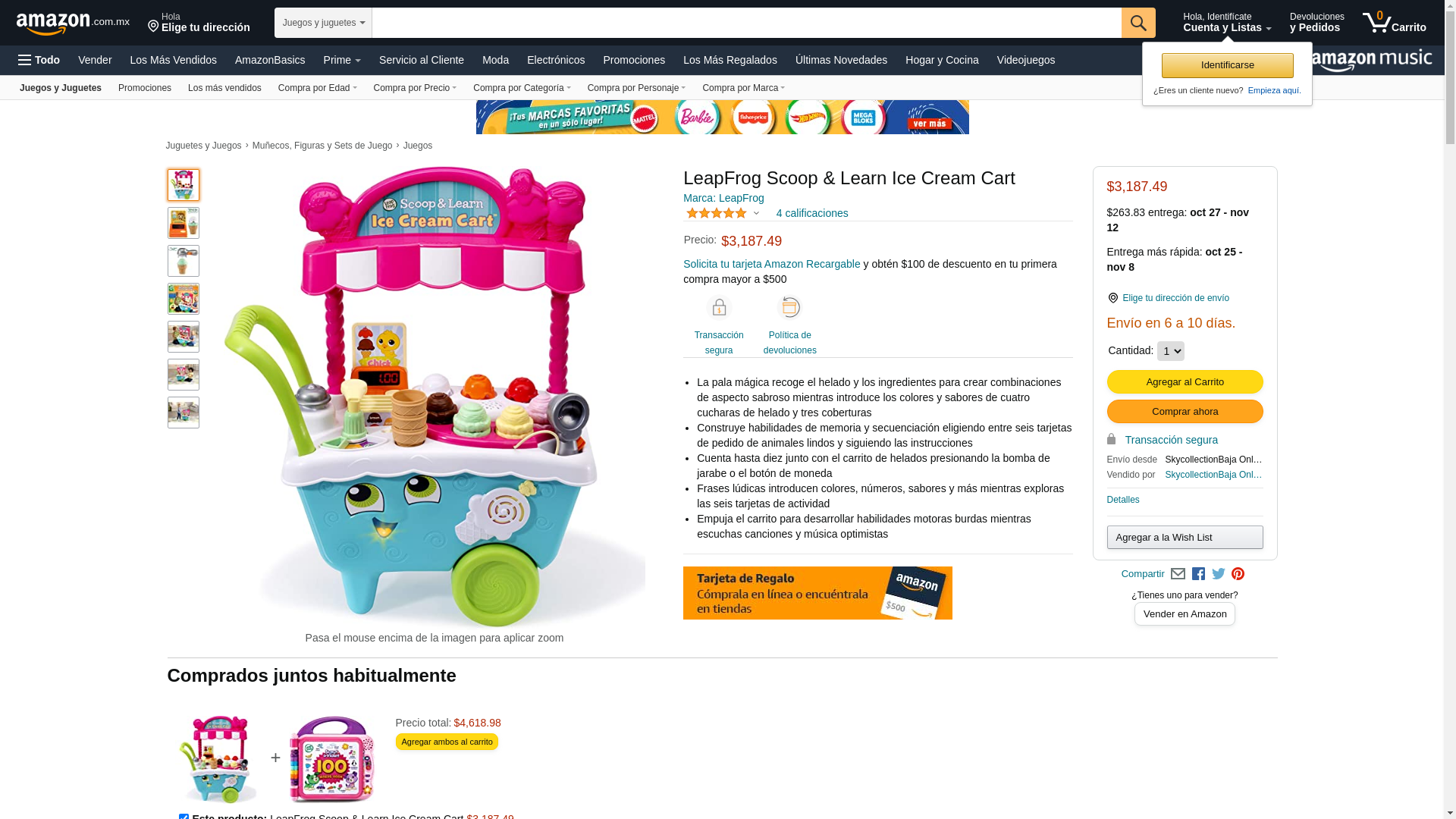Open the Todo hamburger menu
This screenshot has width=1456, height=819.
[x=39, y=60]
